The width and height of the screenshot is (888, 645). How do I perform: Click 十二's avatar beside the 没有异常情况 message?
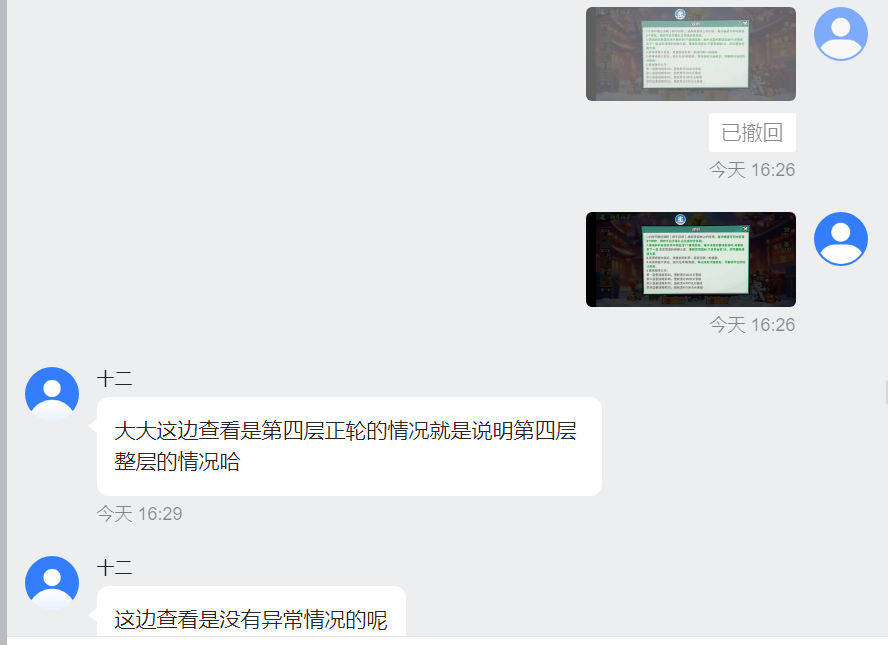click(x=52, y=583)
